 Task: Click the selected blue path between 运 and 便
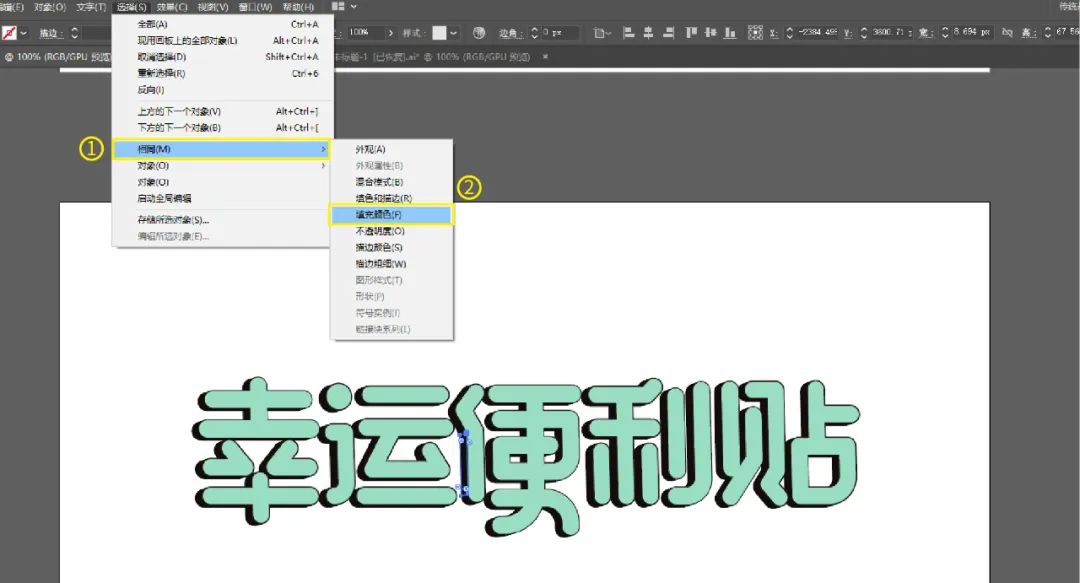(464, 463)
